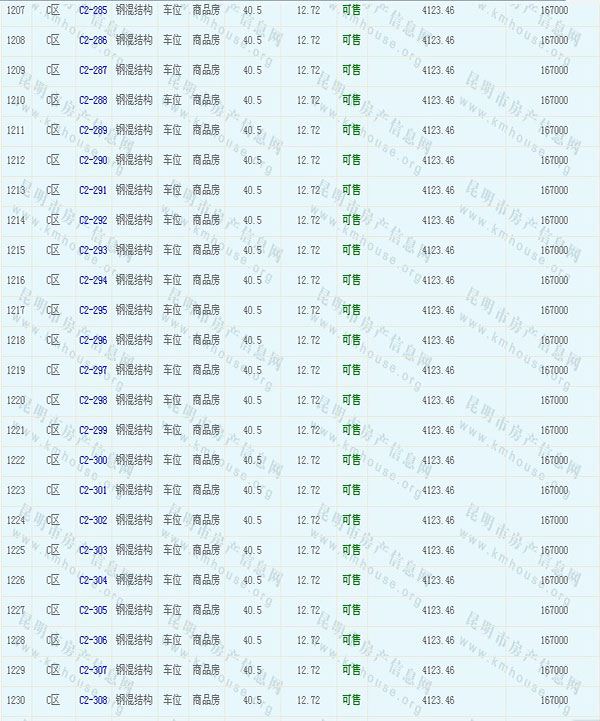Open the C2-287 unit link

coord(92,70)
